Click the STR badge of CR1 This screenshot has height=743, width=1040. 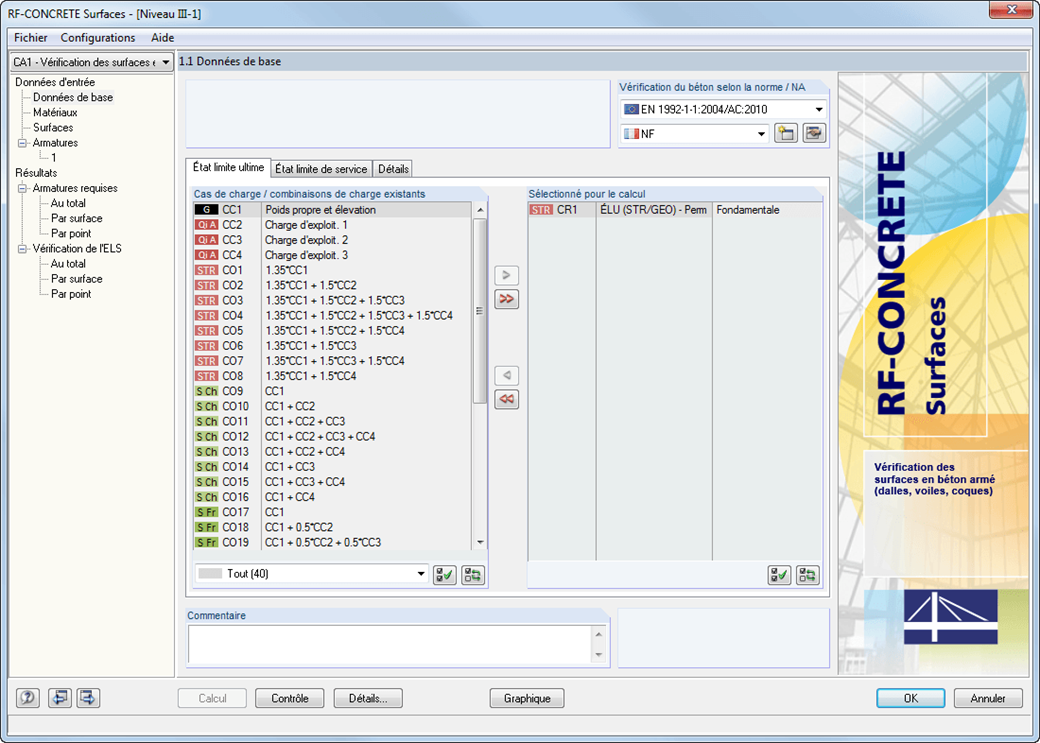coord(541,210)
